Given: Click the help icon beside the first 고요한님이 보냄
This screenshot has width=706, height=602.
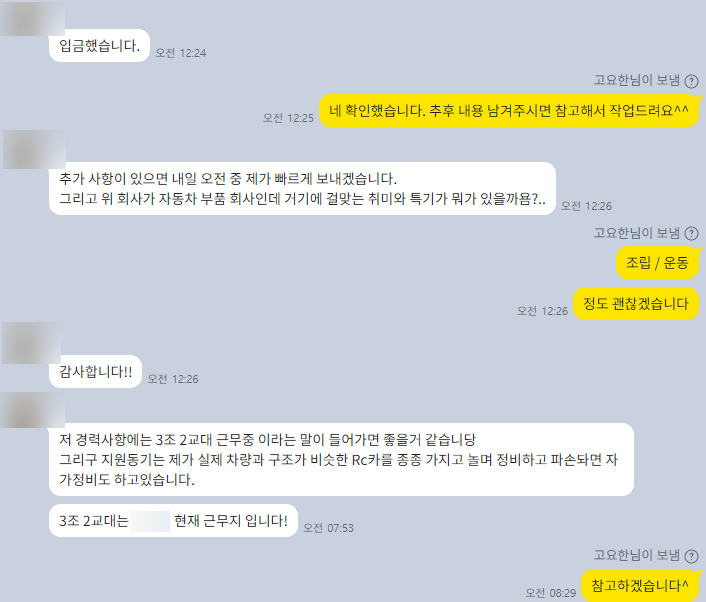Looking at the screenshot, I should pyautogui.click(x=691, y=81).
